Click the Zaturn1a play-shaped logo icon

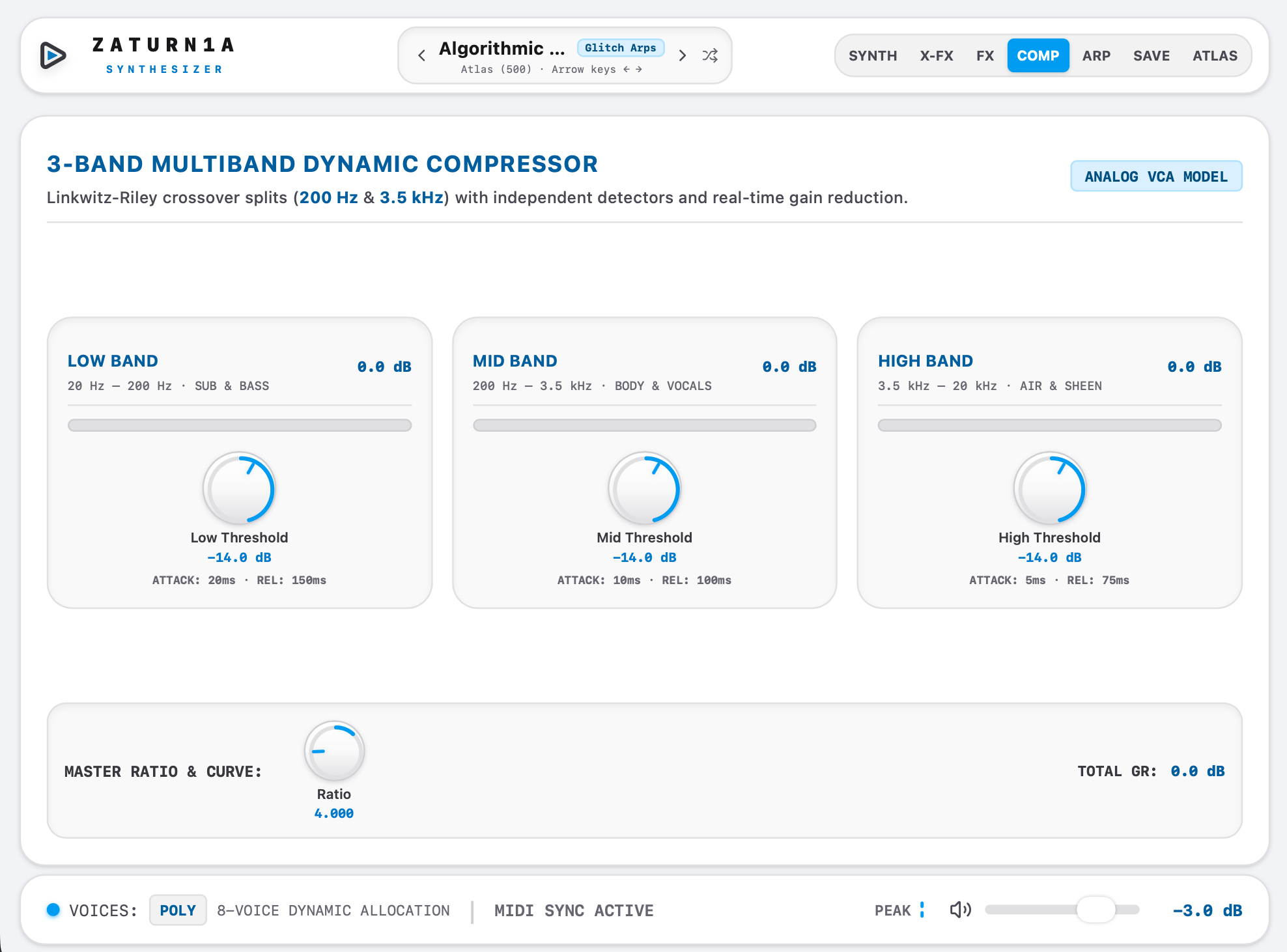coord(53,55)
